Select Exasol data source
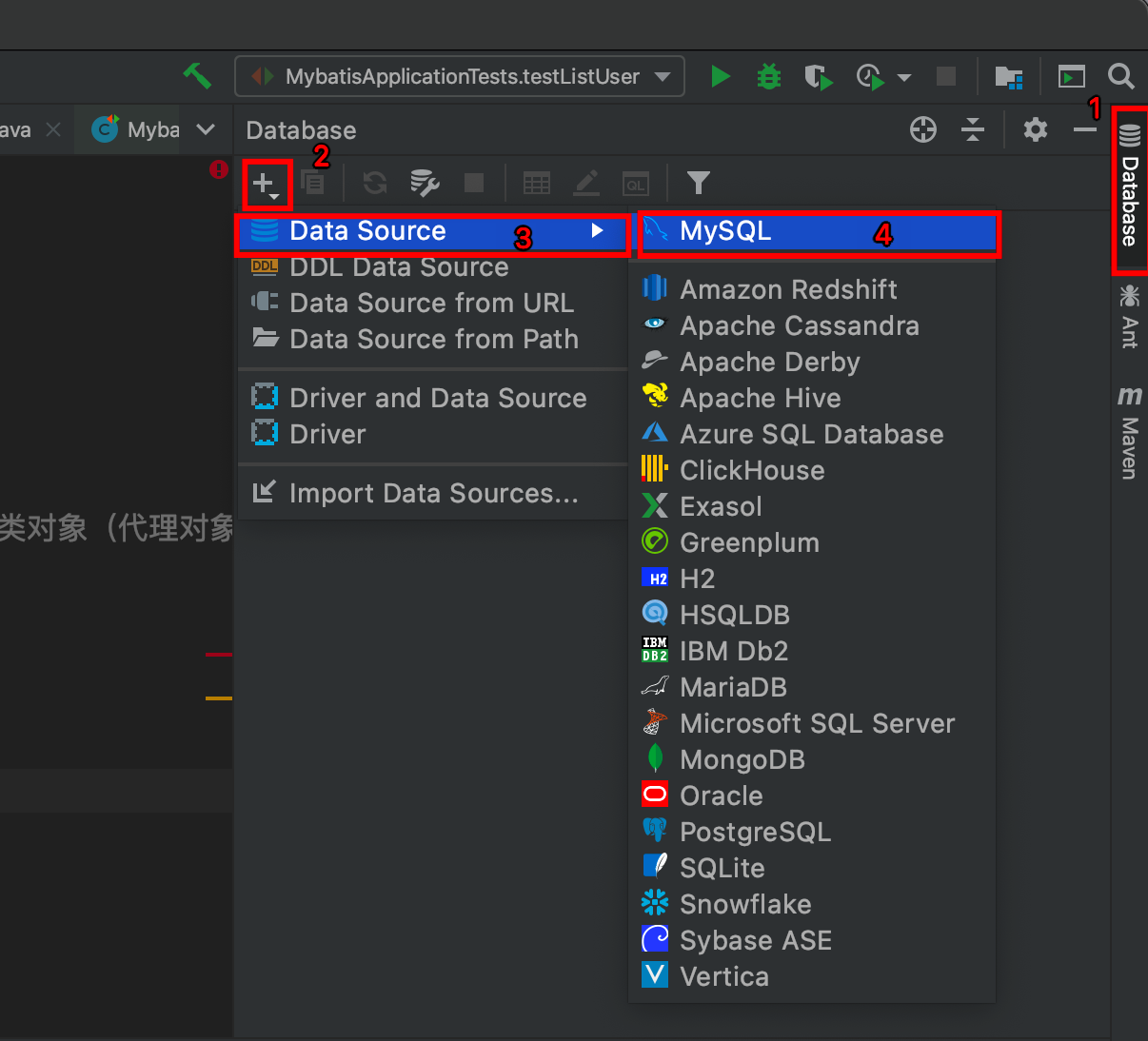The height and width of the screenshot is (1041, 1148). [x=812, y=507]
